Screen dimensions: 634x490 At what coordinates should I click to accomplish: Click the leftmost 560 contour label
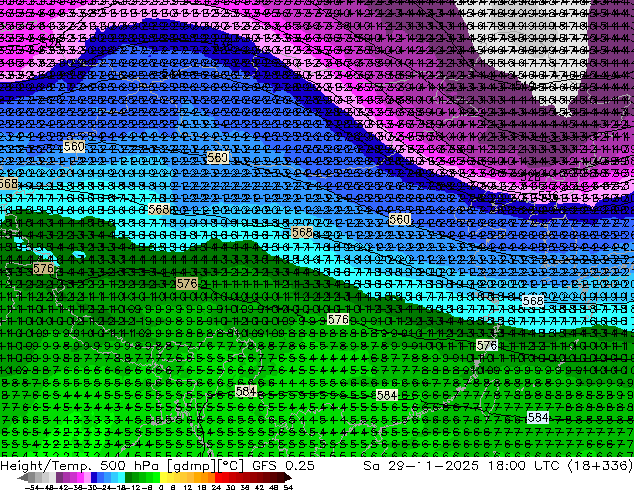pyautogui.click(x=74, y=146)
